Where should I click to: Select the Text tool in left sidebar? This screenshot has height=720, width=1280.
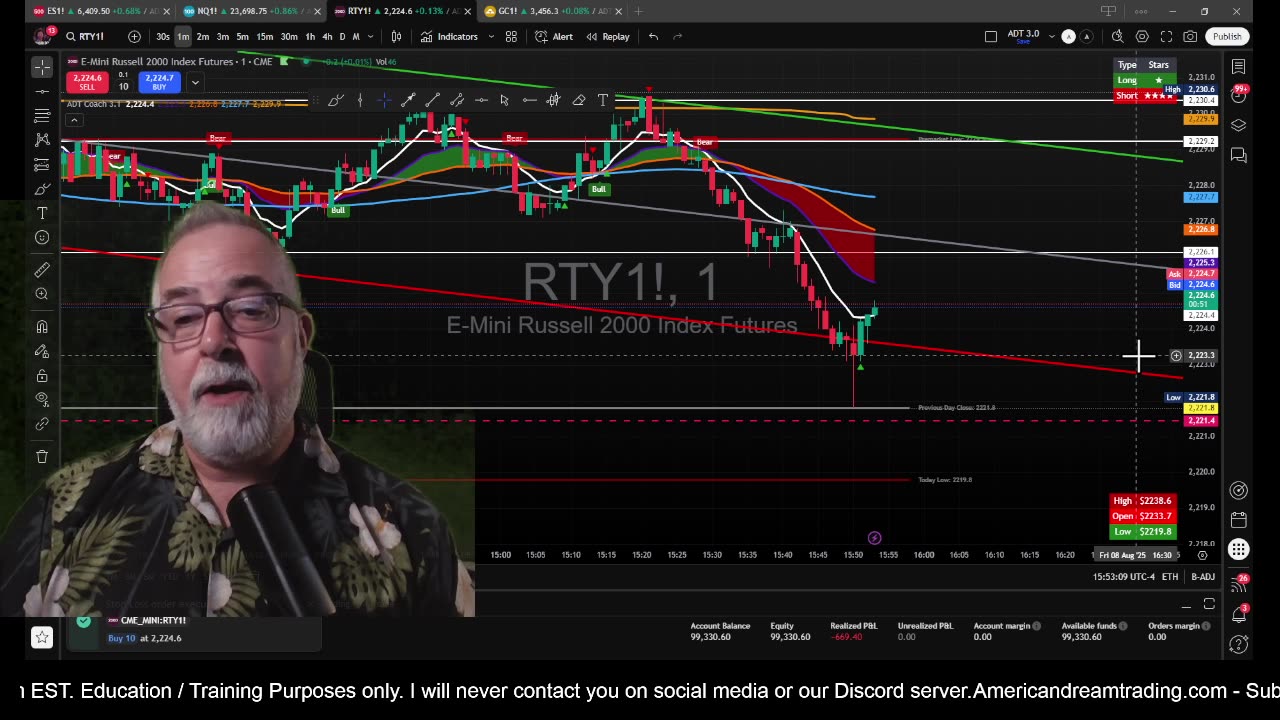pos(42,213)
